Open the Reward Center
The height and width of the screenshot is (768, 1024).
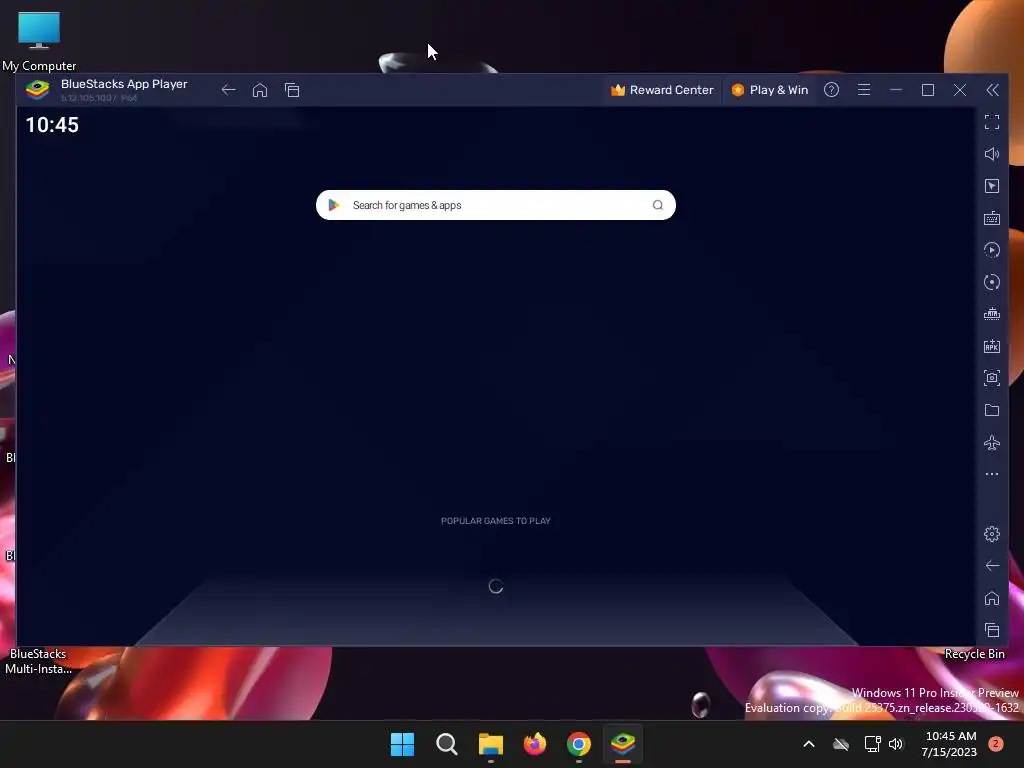click(x=662, y=90)
